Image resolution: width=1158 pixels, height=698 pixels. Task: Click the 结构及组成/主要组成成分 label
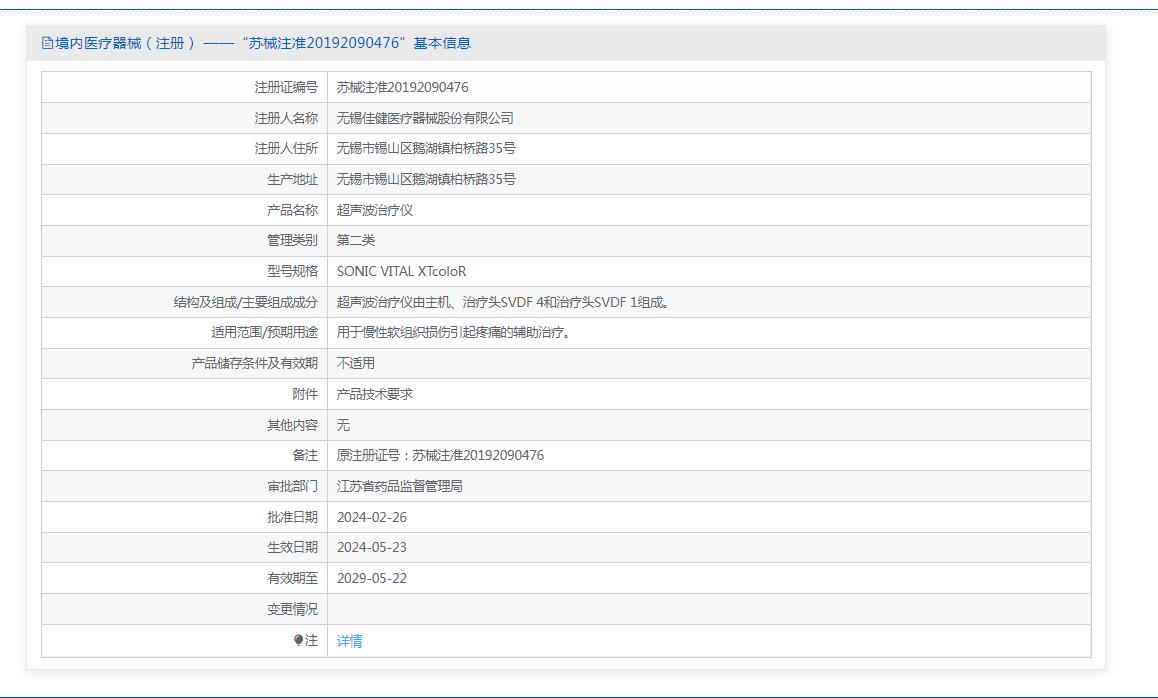245,302
